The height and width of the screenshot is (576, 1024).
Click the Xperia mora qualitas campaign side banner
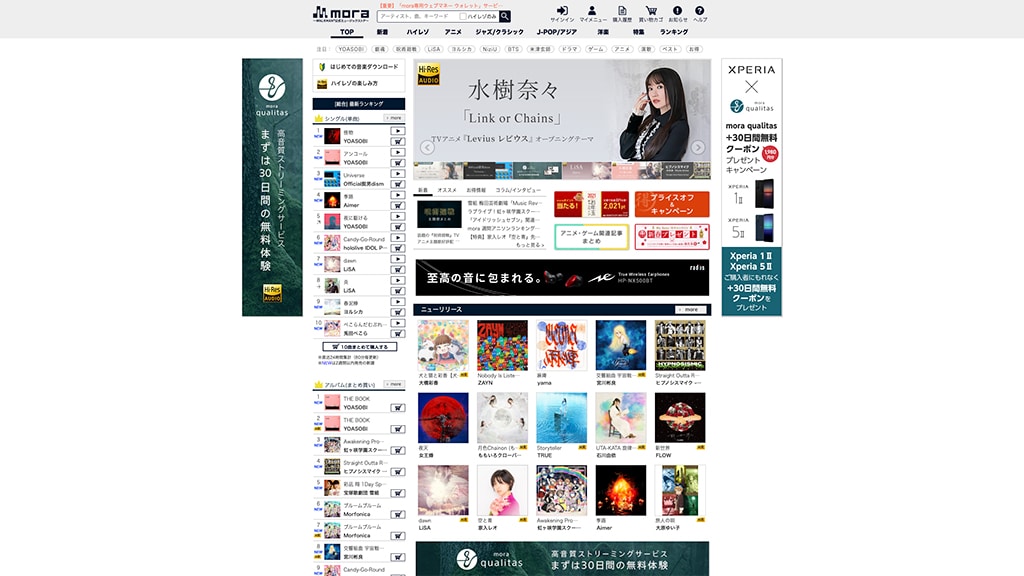point(752,187)
